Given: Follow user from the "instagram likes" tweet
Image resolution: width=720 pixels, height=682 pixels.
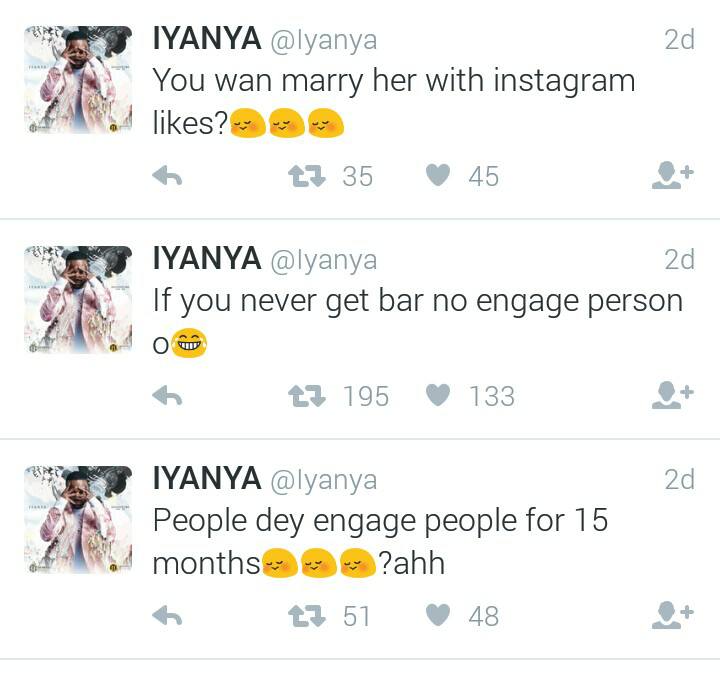Looking at the screenshot, I should (x=672, y=177).
